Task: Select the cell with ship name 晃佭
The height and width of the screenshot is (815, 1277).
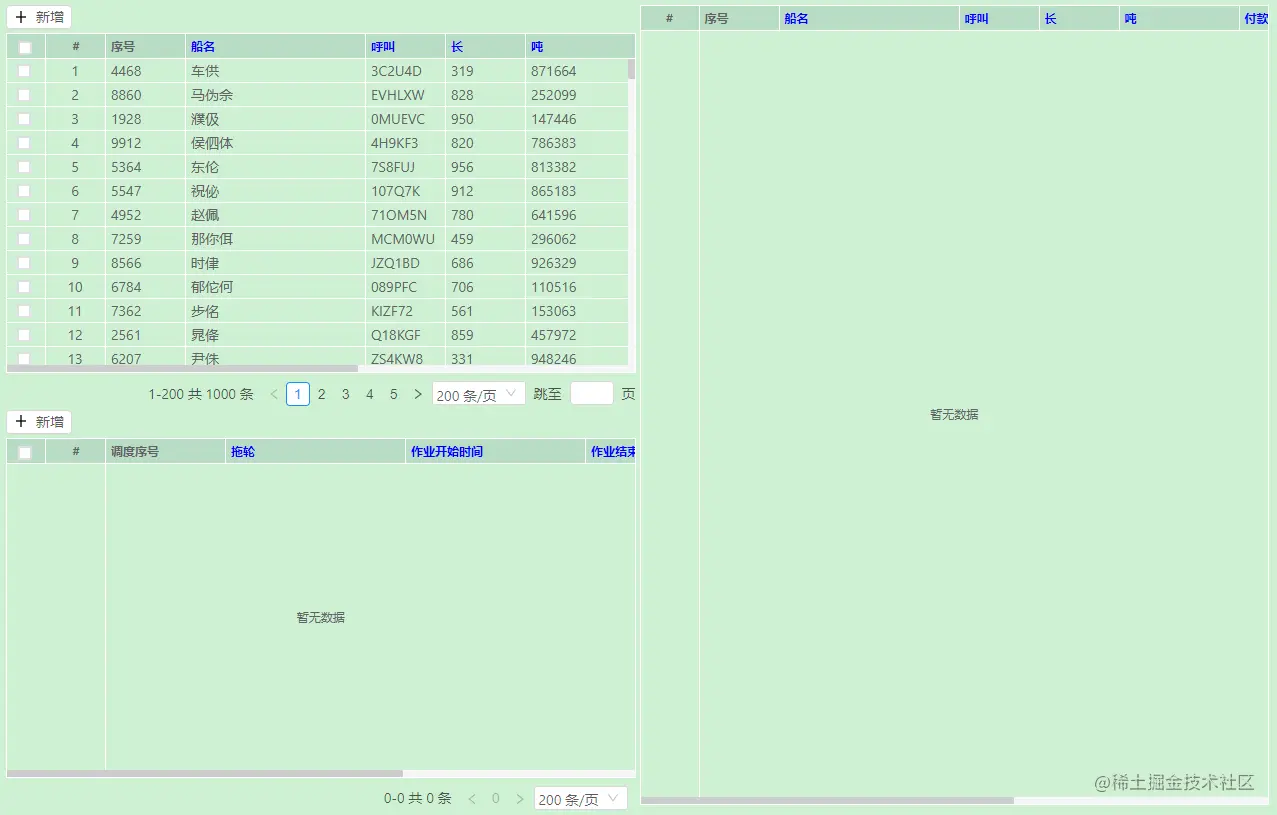Action: coord(276,335)
